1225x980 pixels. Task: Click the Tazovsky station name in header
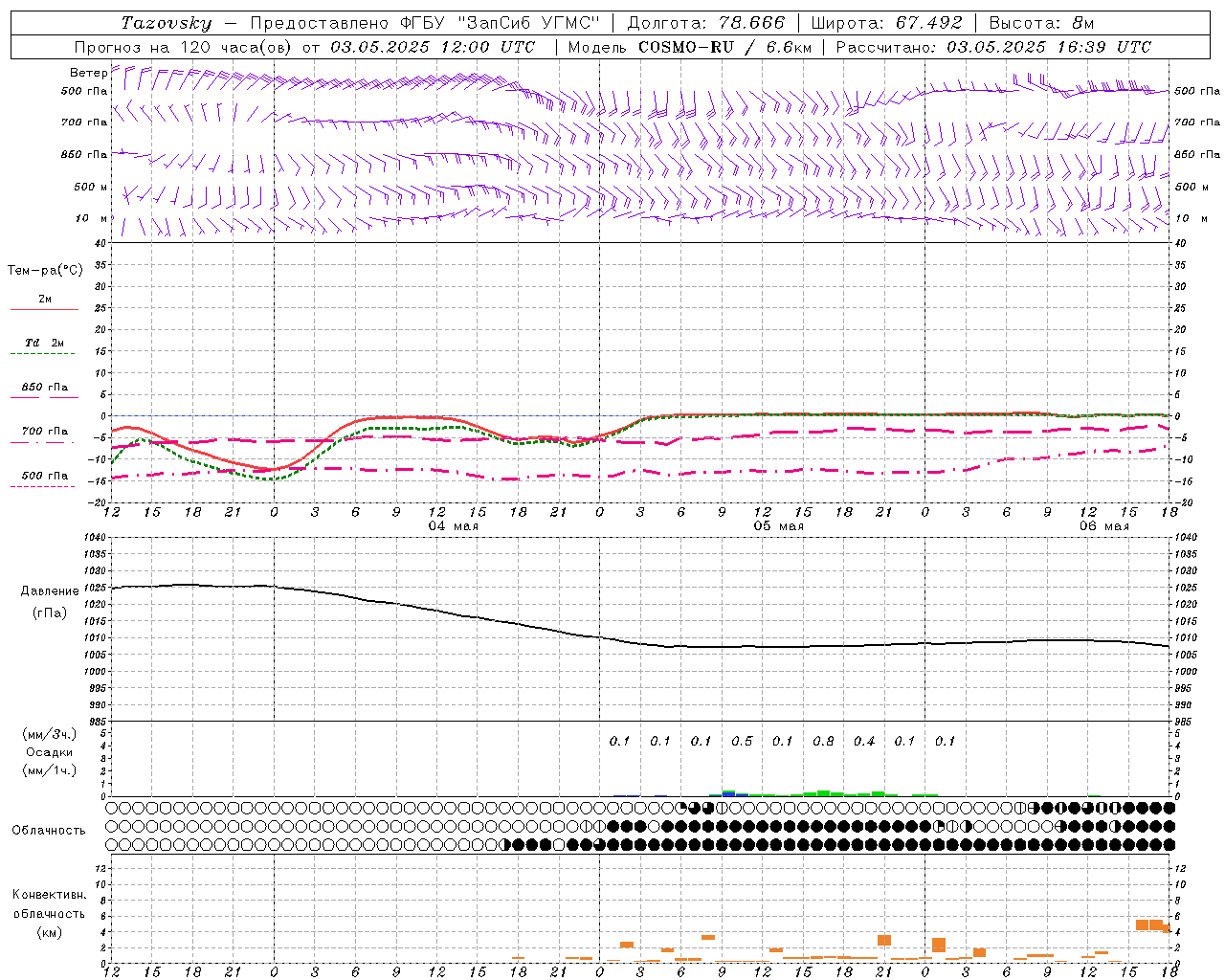point(166,23)
